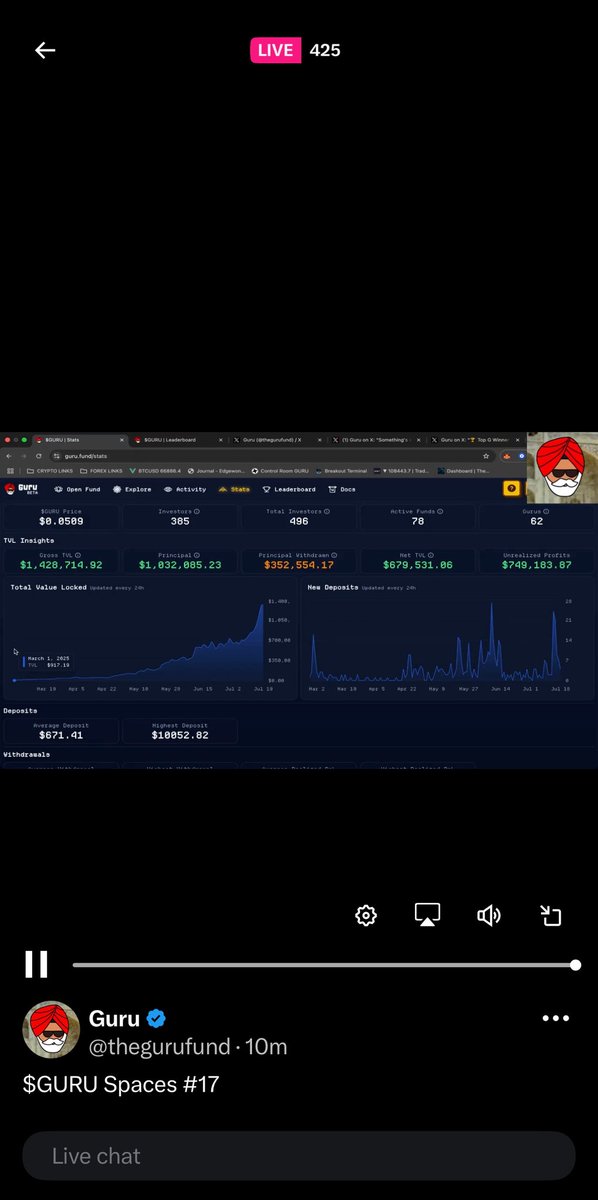
Task: Open Guru's profile picture below the player
Action: [51, 1029]
